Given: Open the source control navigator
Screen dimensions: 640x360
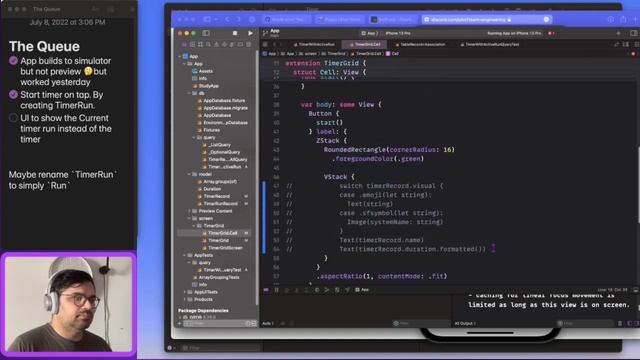Looking at the screenshot, I should click(192, 44).
